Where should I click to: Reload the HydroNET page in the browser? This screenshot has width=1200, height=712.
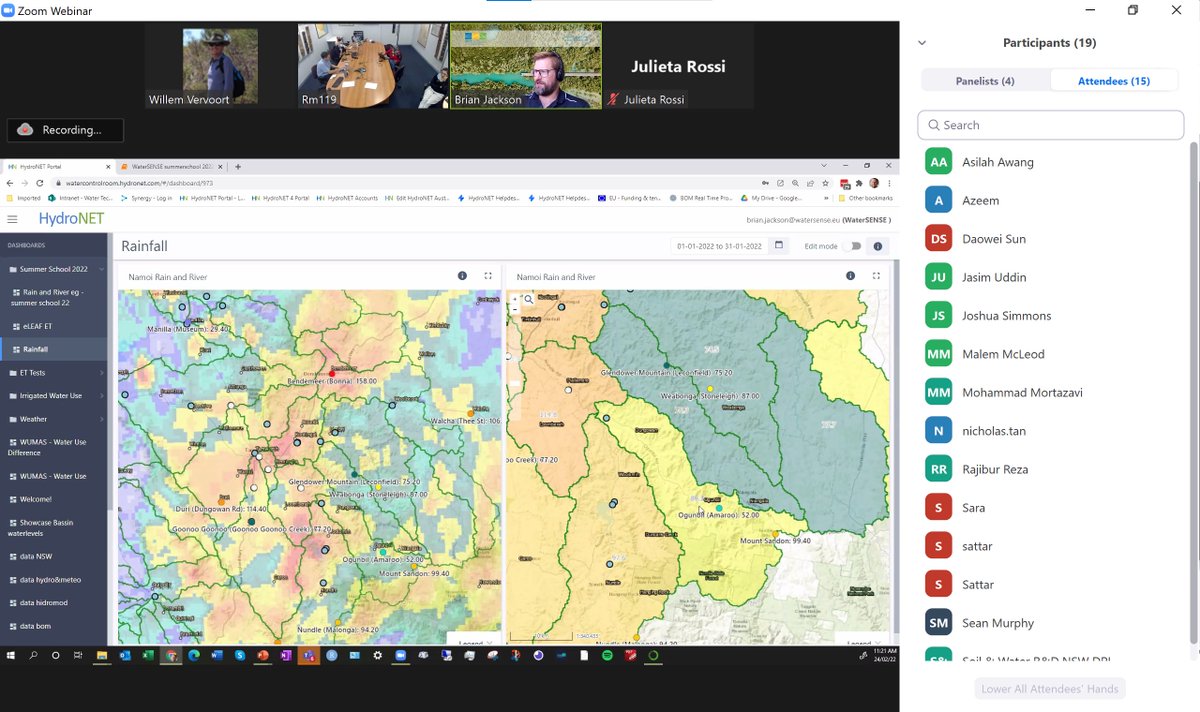point(40,183)
